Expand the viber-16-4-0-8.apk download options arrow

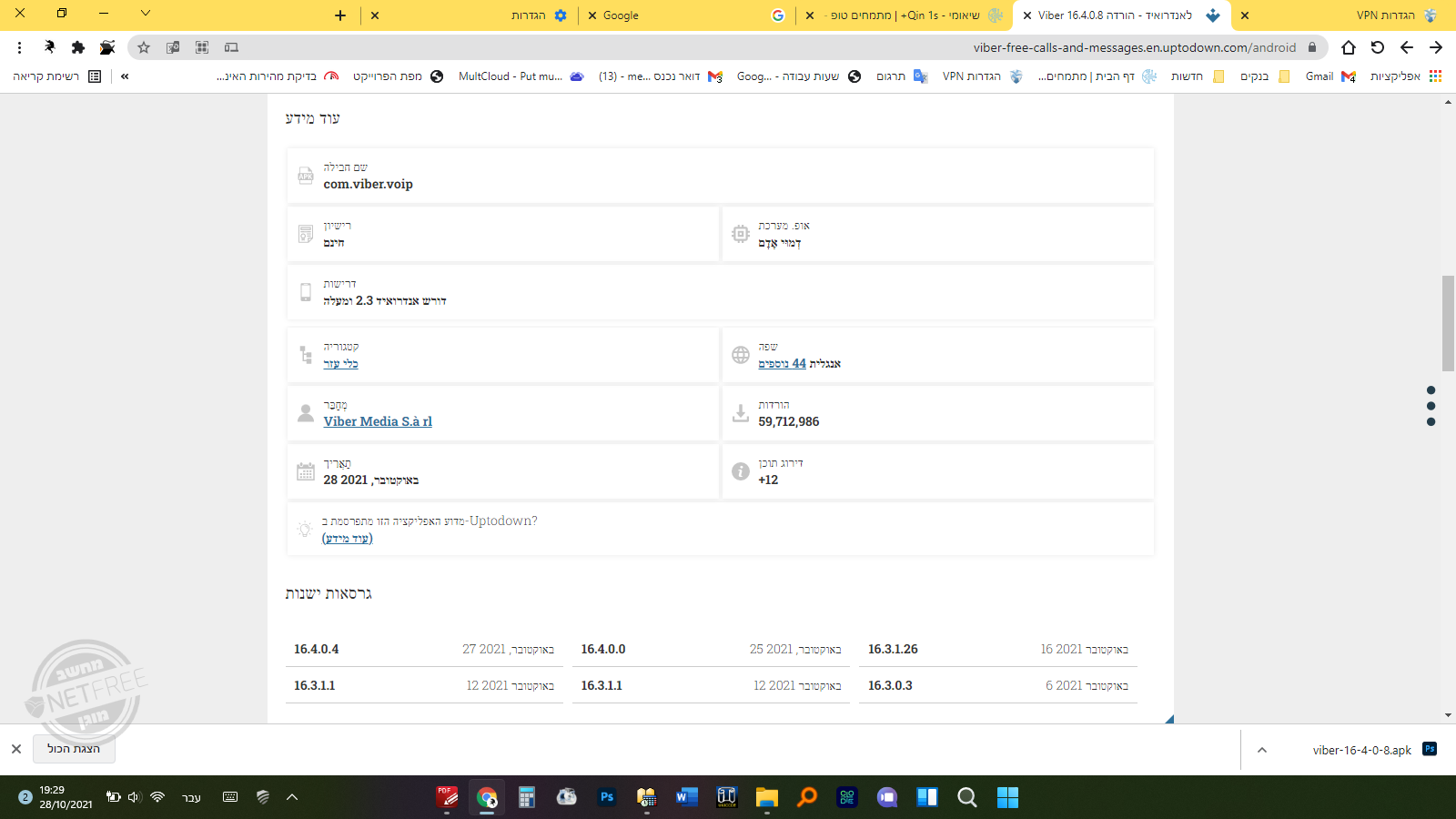pyautogui.click(x=1262, y=750)
